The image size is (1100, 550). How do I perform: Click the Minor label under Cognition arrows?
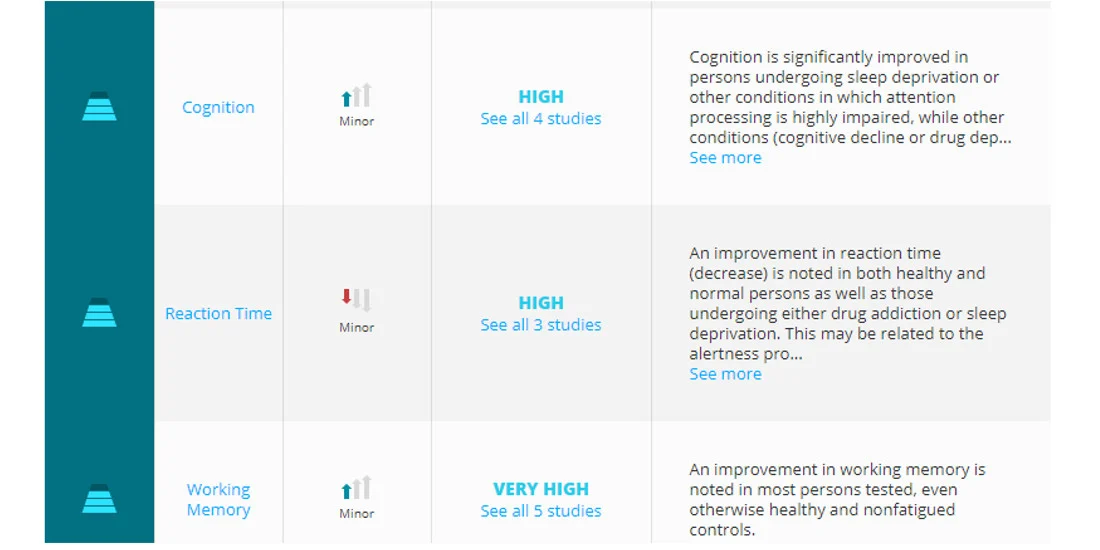[x=356, y=121]
